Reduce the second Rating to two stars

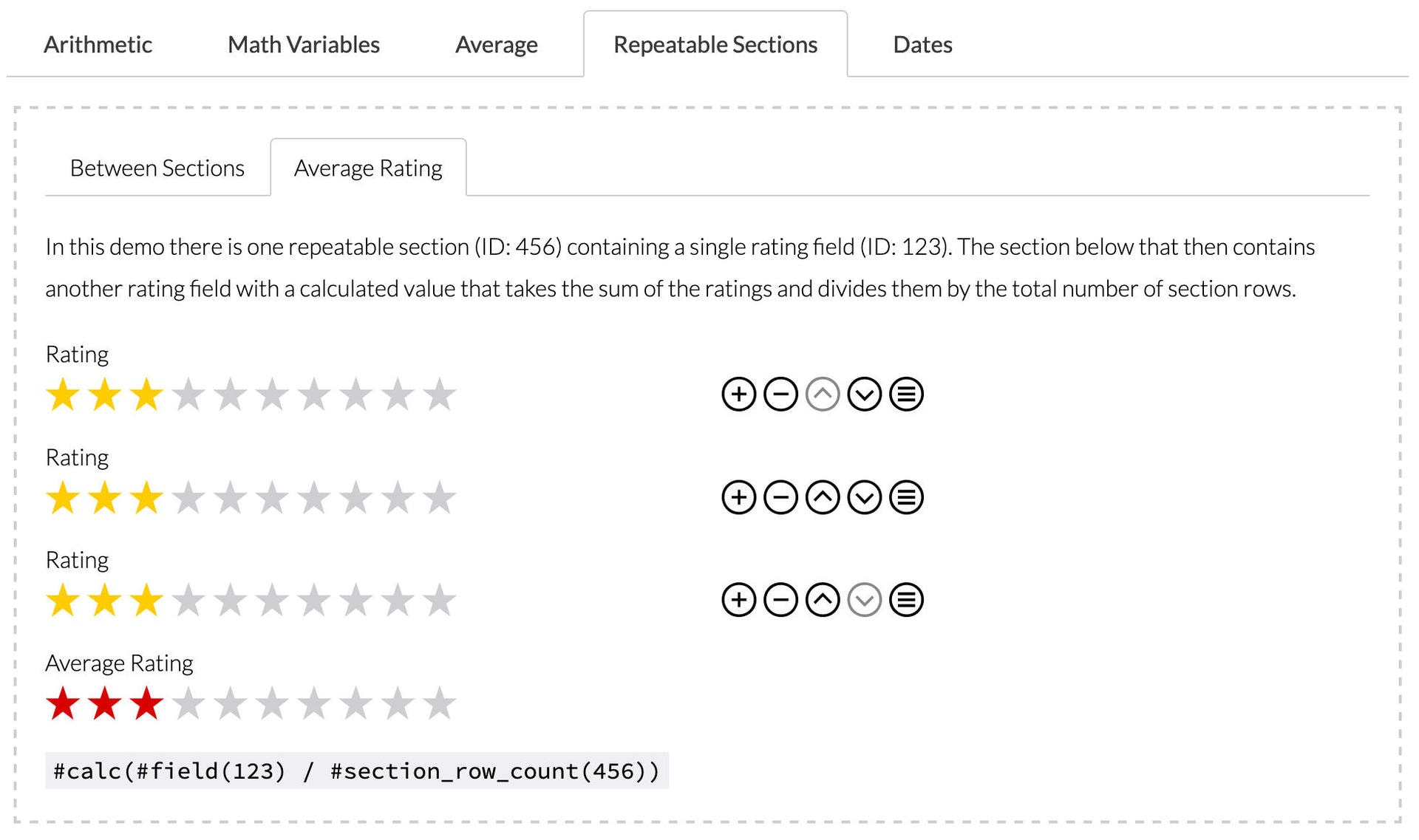pos(104,498)
